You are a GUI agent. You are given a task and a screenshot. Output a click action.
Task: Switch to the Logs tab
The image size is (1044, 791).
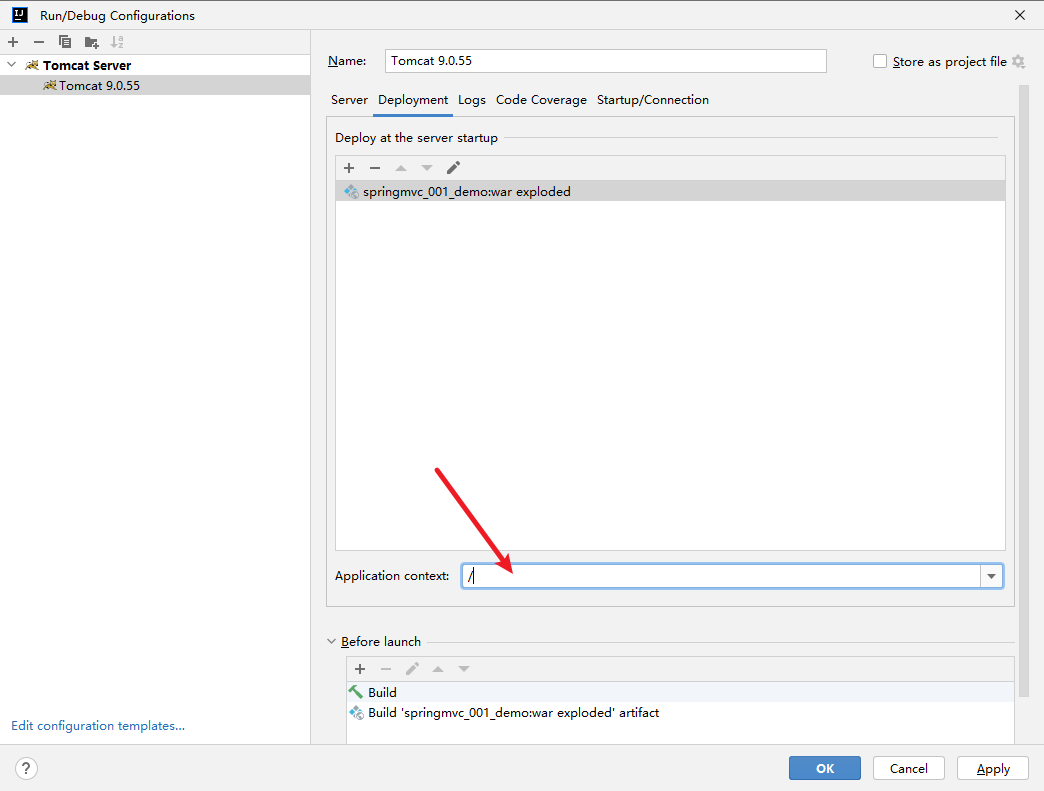(471, 100)
